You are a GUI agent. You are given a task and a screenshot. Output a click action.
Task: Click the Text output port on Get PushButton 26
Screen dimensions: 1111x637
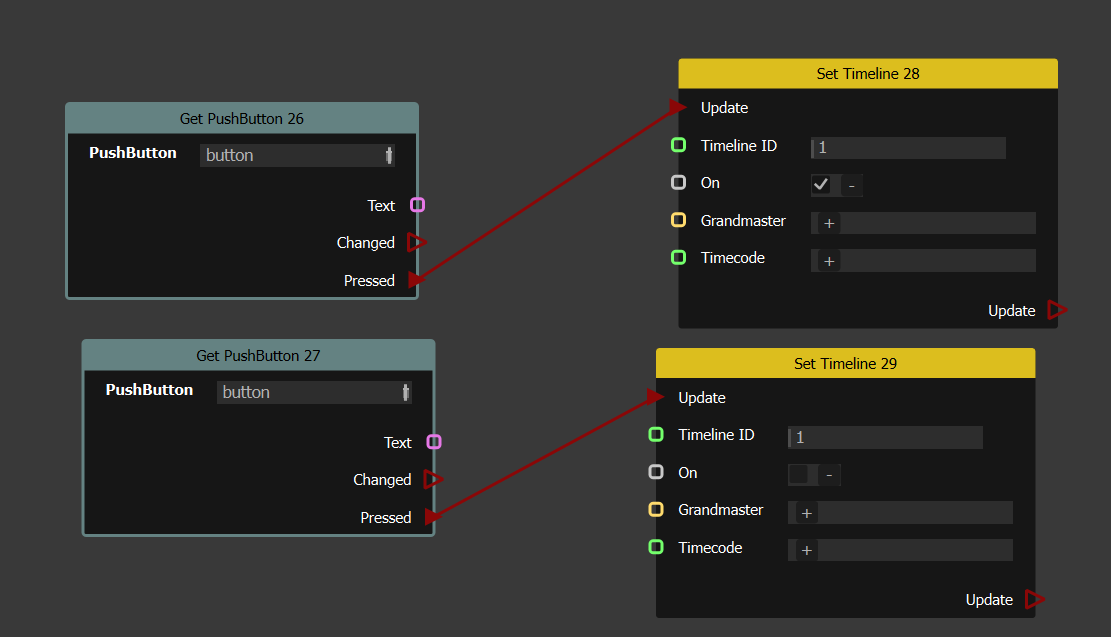point(418,205)
